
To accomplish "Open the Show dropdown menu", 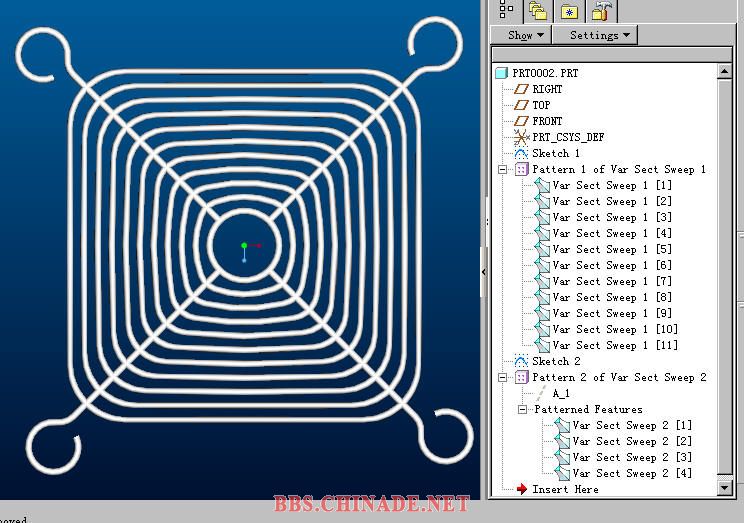I will 525,35.
